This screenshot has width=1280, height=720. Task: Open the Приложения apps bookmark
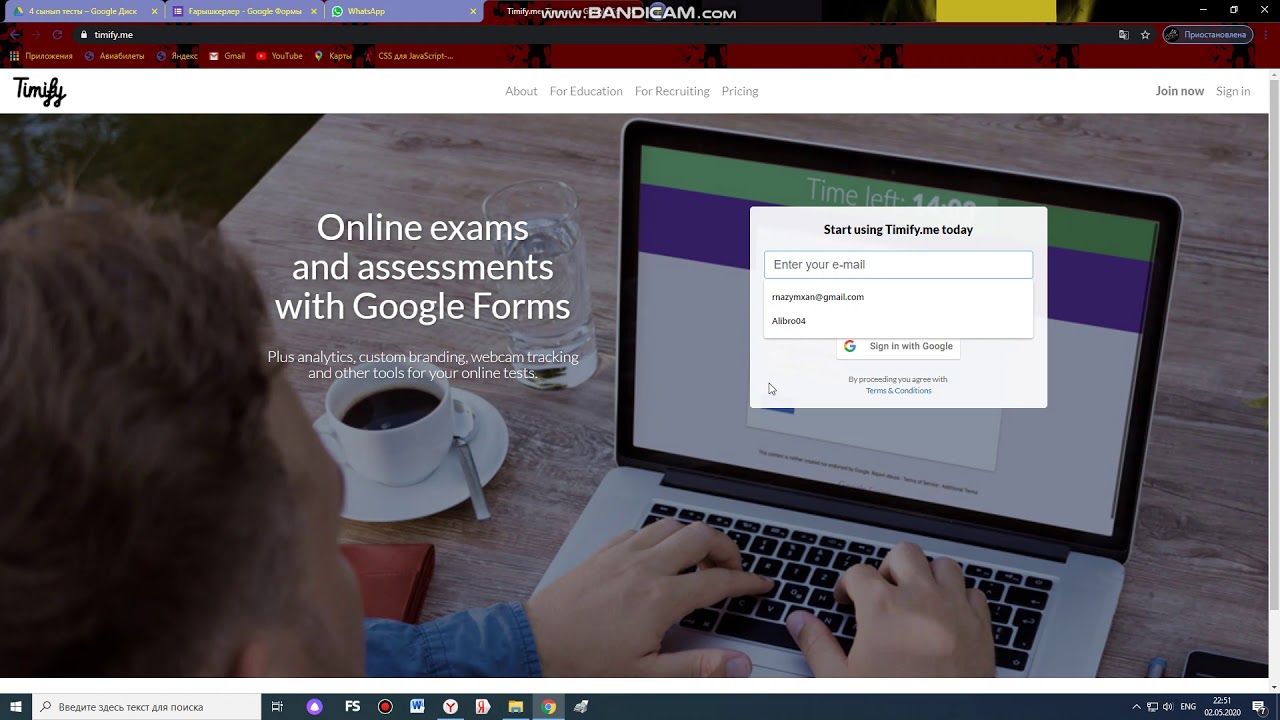pyautogui.click(x=42, y=56)
